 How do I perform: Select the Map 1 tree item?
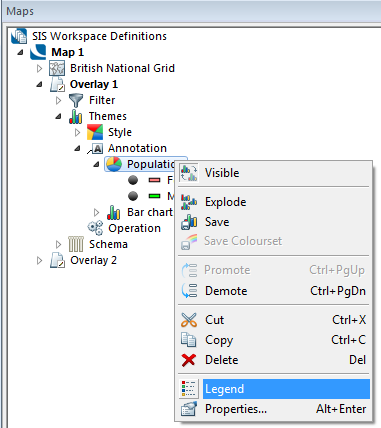click(67, 52)
